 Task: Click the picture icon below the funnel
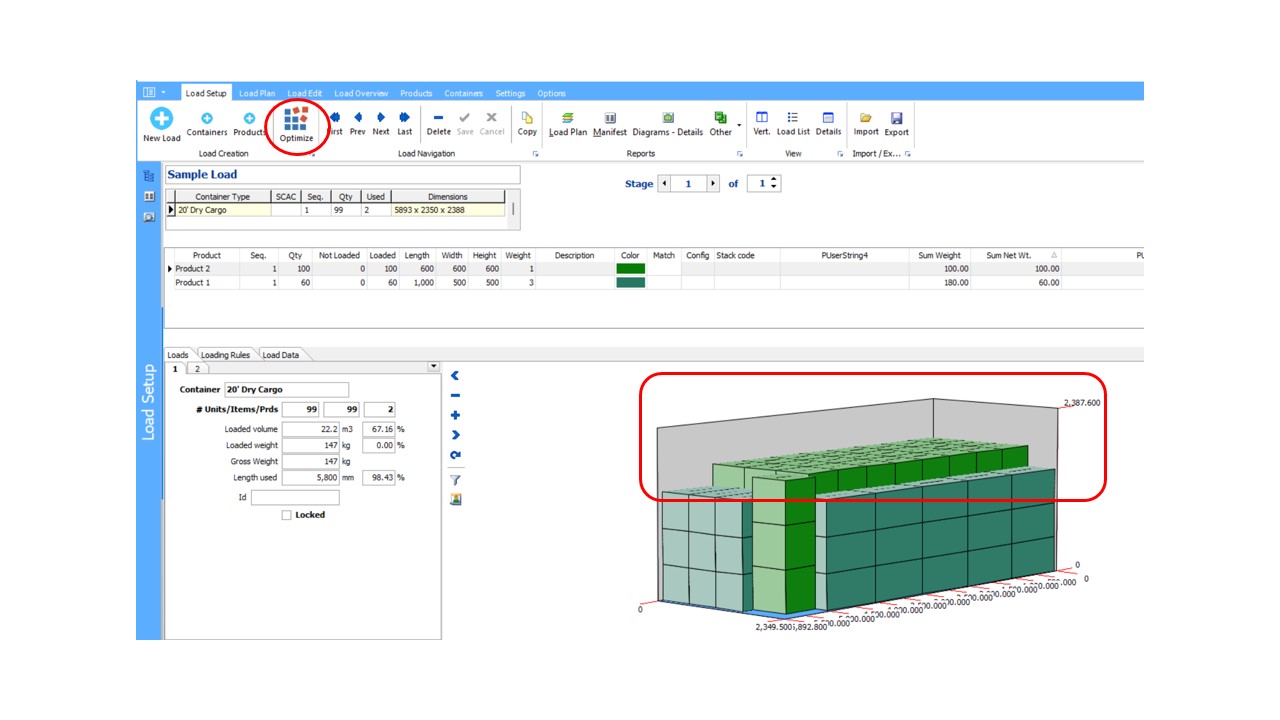tap(455, 499)
